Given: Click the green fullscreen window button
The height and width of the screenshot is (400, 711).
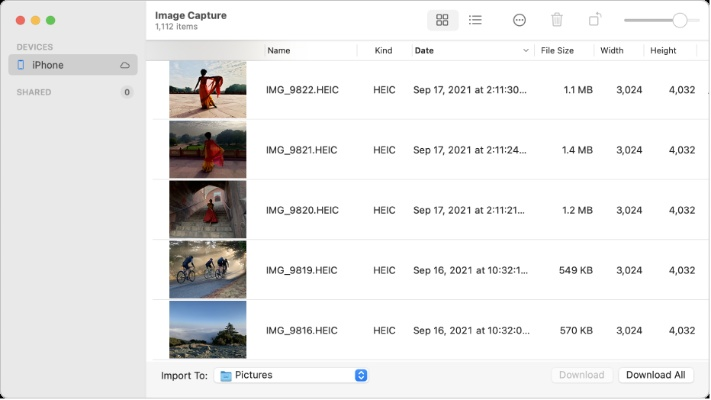Looking at the screenshot, I should [x=51, y=20].
